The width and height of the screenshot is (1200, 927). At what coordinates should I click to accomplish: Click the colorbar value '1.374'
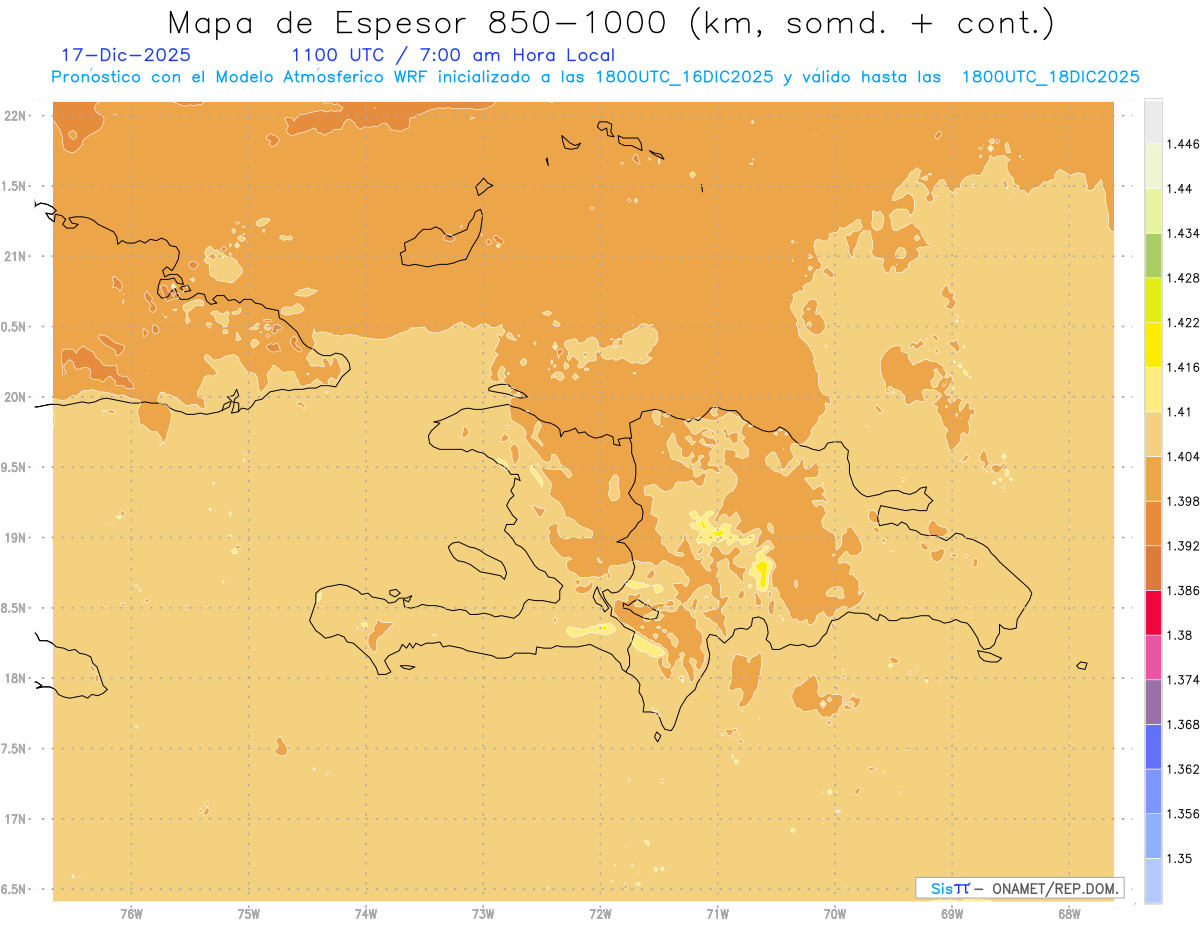pyautogui.click(x=1183, y=680)
